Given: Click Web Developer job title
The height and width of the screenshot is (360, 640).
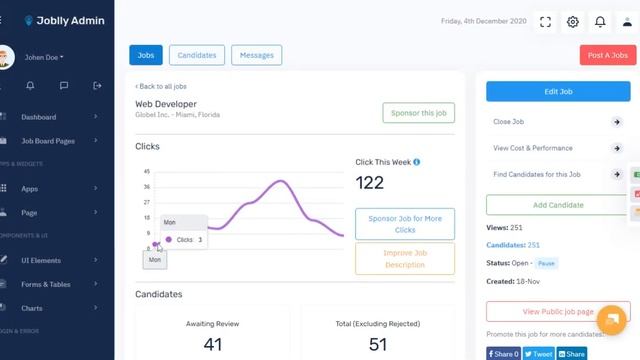Looking at the screenshot, I should (166, 104).
